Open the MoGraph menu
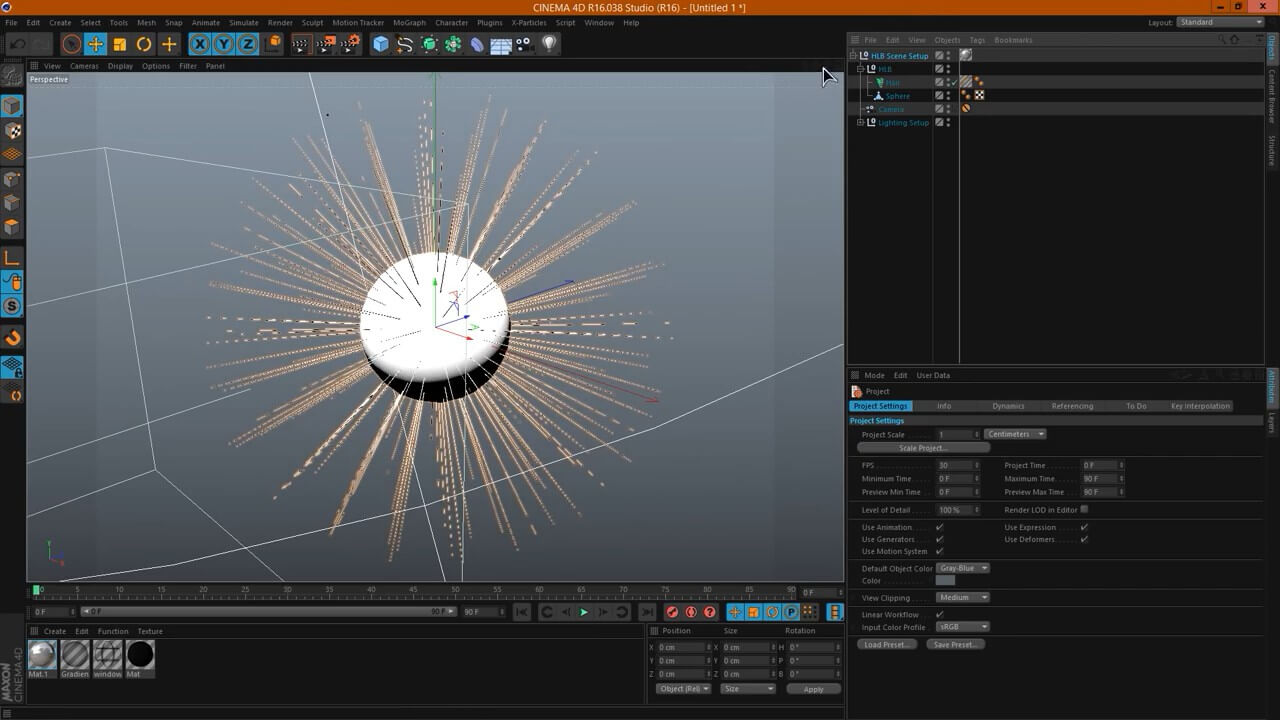The image size is (1280, 720). click(x=409, y=22)
